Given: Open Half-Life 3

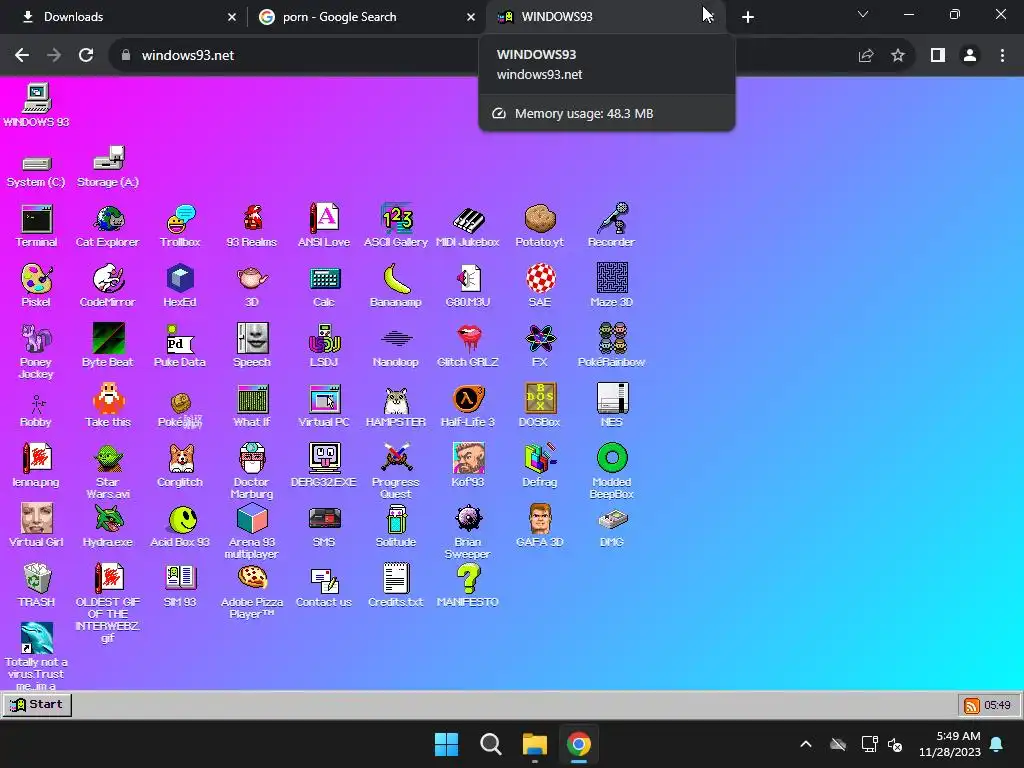Looking at the screenshot, I should [468, 406].
